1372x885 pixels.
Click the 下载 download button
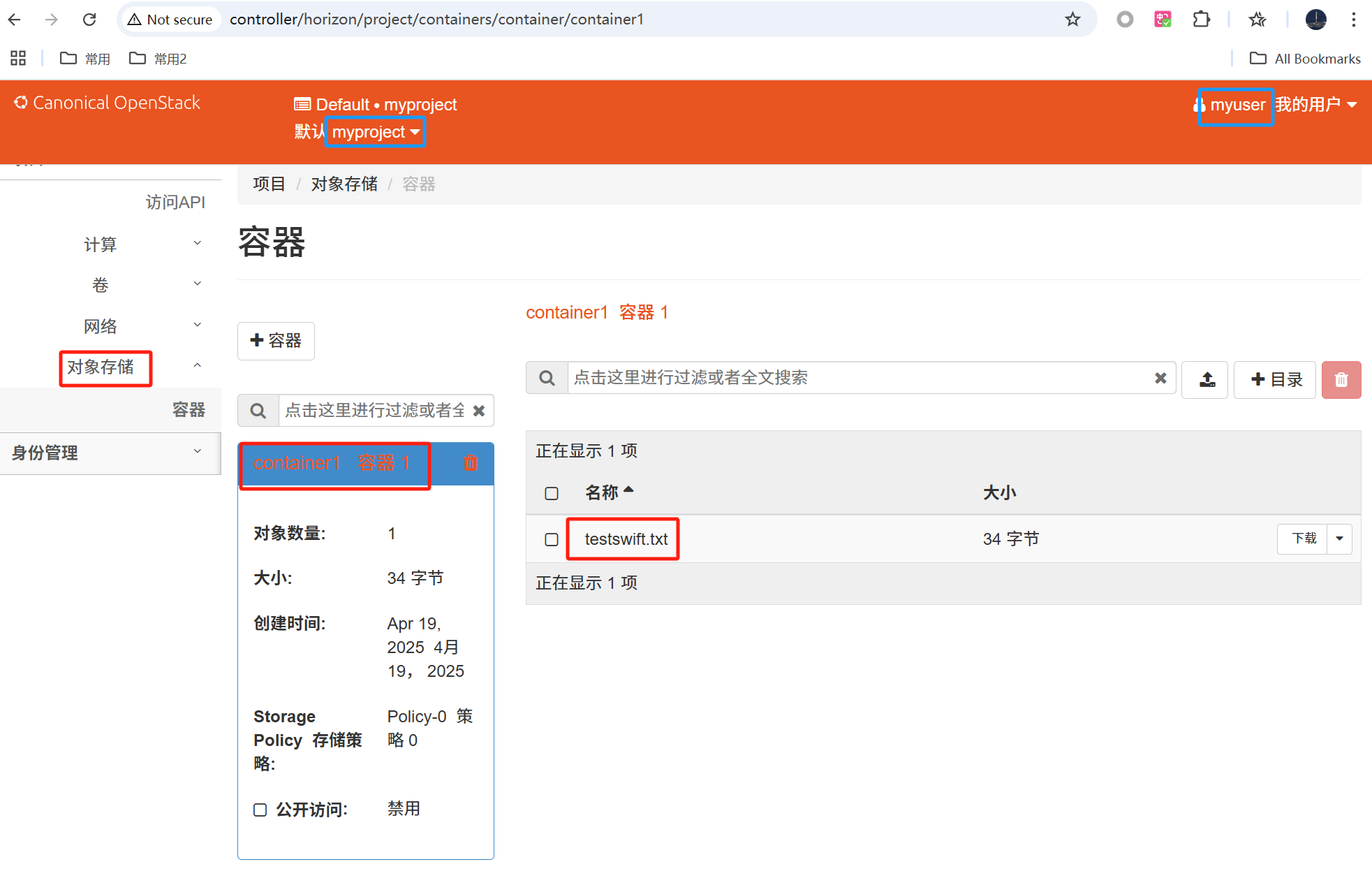[x=1303, y=539]
